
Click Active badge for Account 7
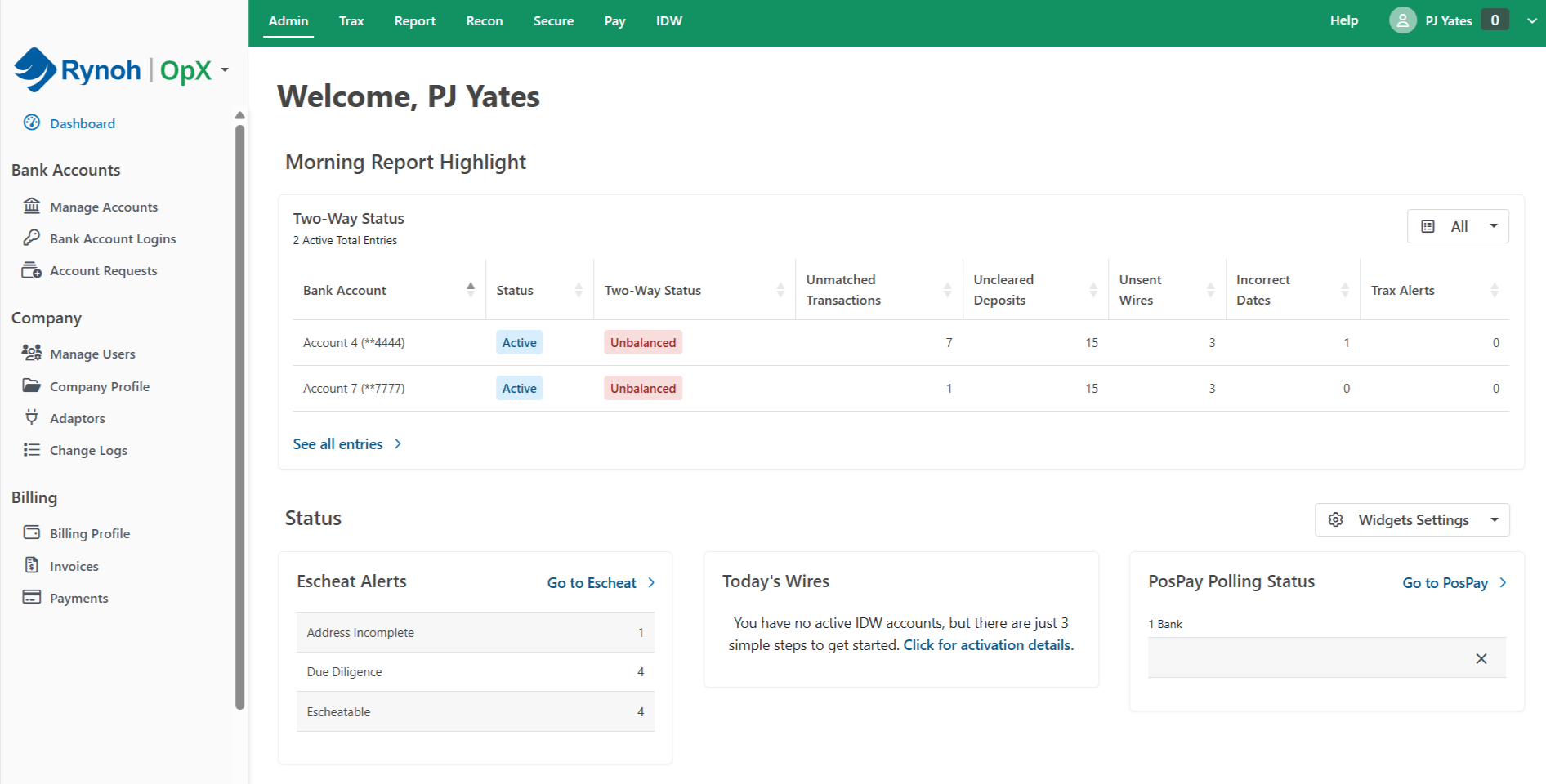[519, 388]
